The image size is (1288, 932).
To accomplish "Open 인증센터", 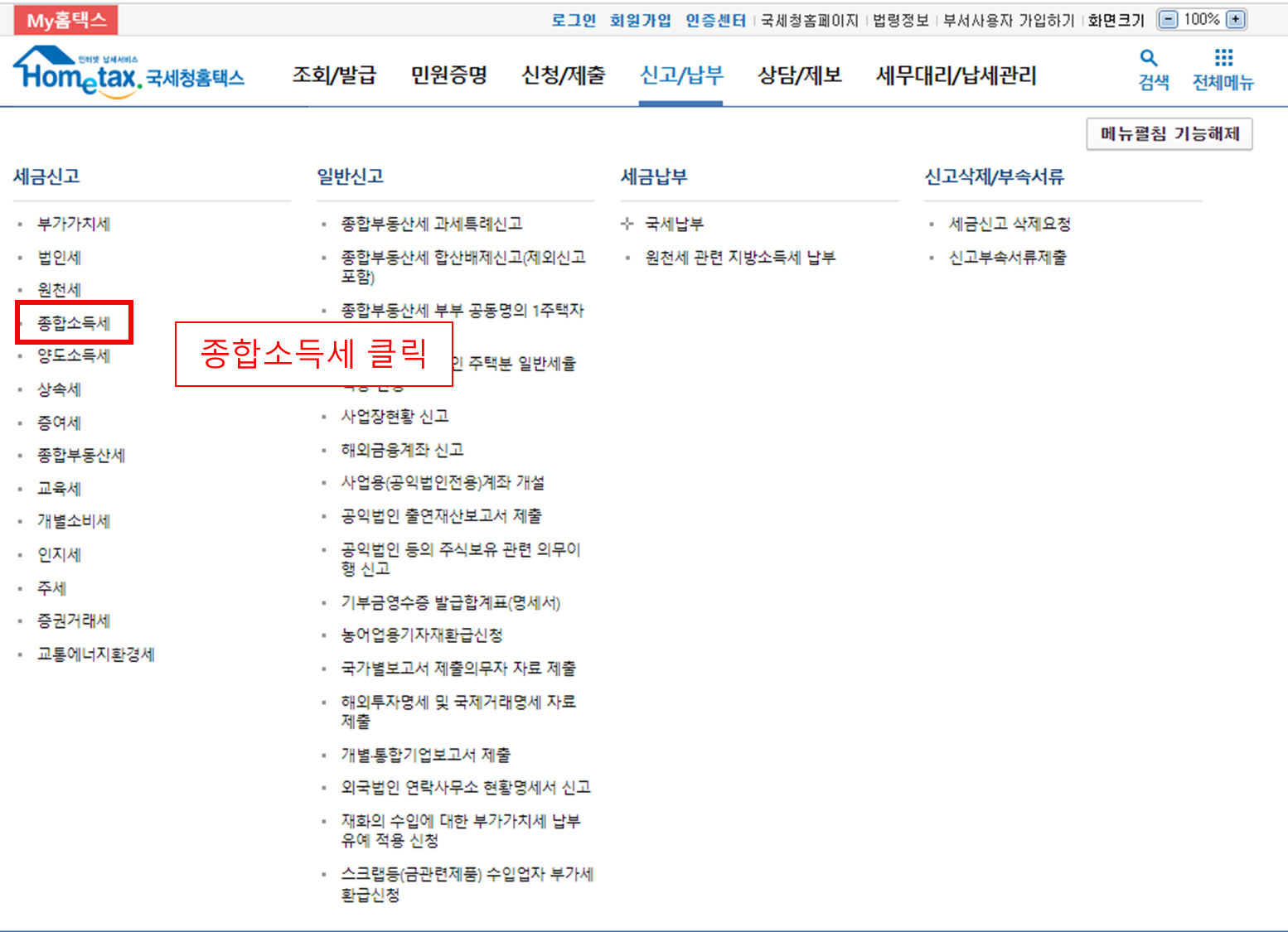I will pyautogui.click(x=715, y=18).
